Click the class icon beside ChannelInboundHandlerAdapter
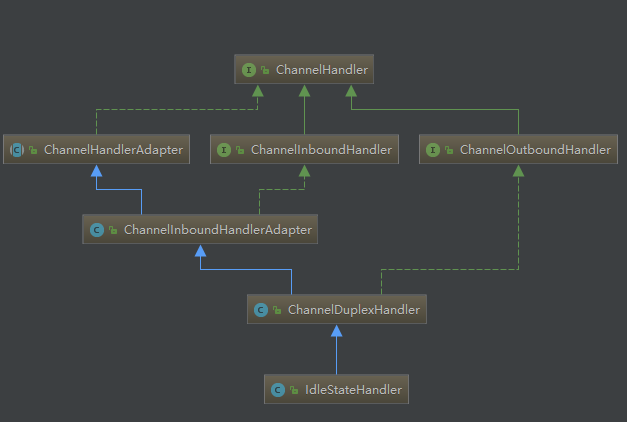The width and height of the screenshot is (627, 422). click(x=96, y=230)
